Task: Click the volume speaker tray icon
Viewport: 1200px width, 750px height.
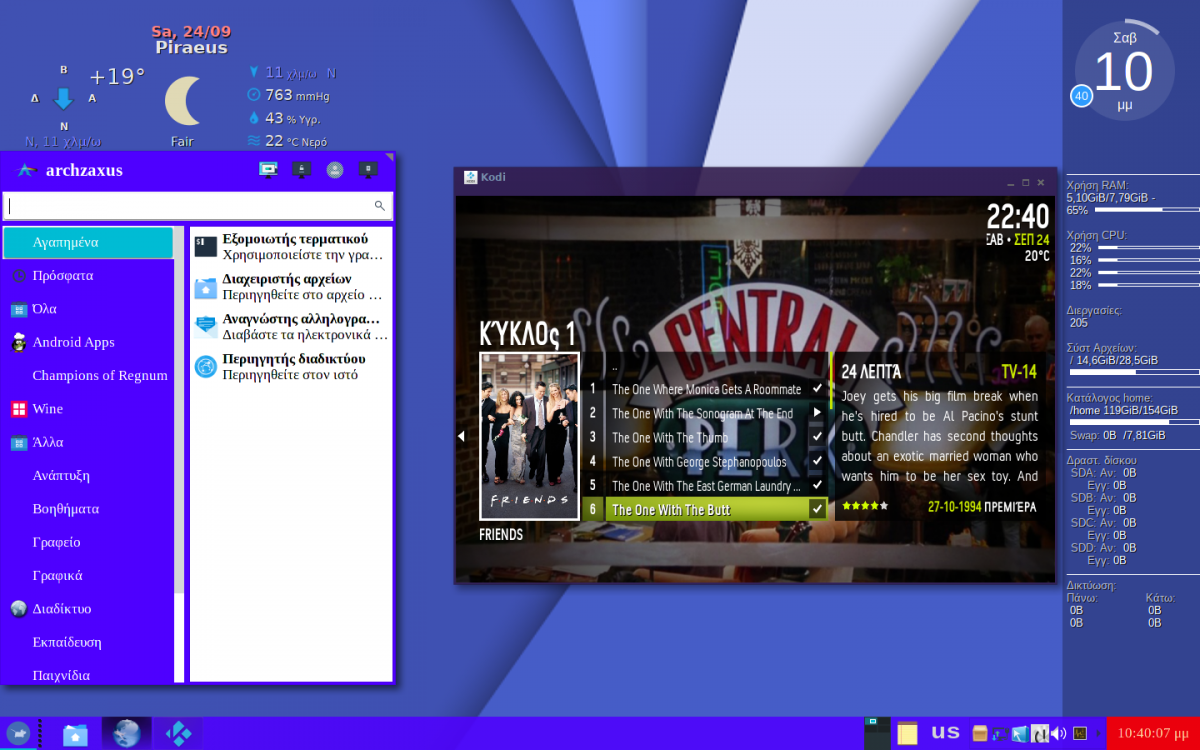Action: point(1059,733)
